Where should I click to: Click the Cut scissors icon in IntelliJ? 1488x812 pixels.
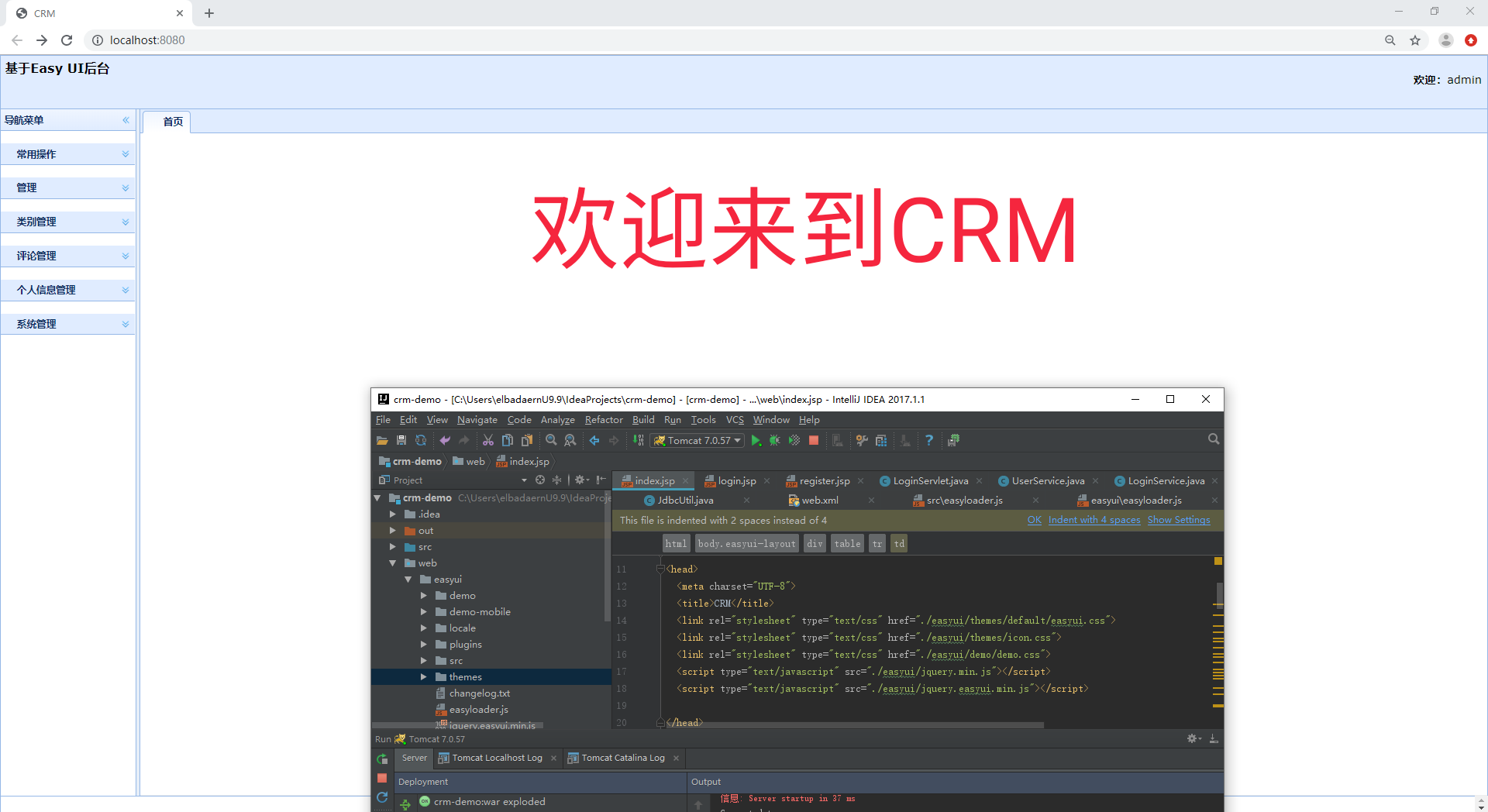(x=488, y=440)
